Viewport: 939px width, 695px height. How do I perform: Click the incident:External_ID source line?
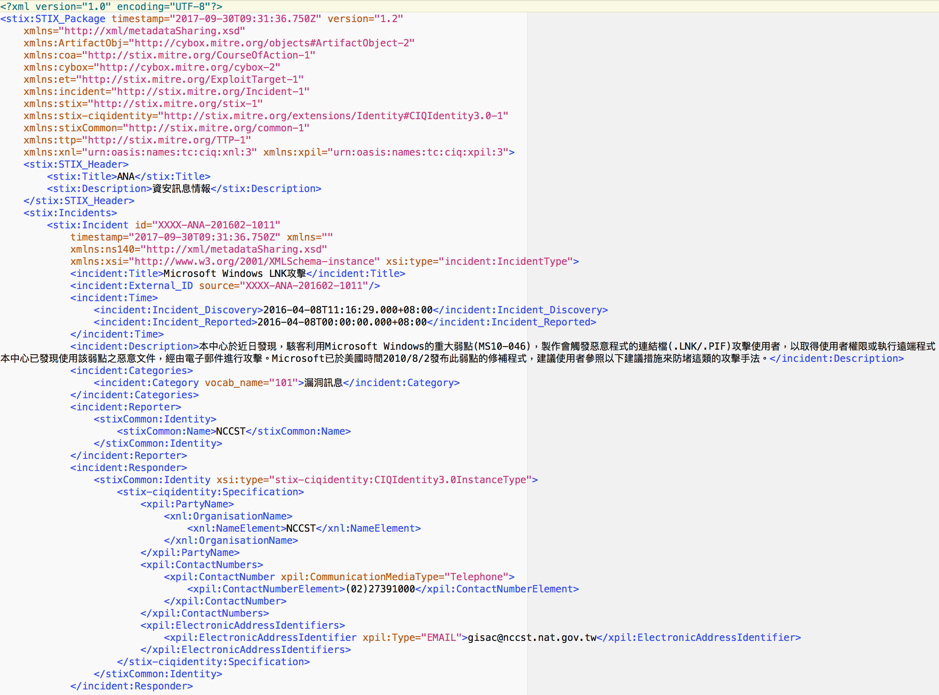click(225, 286)
